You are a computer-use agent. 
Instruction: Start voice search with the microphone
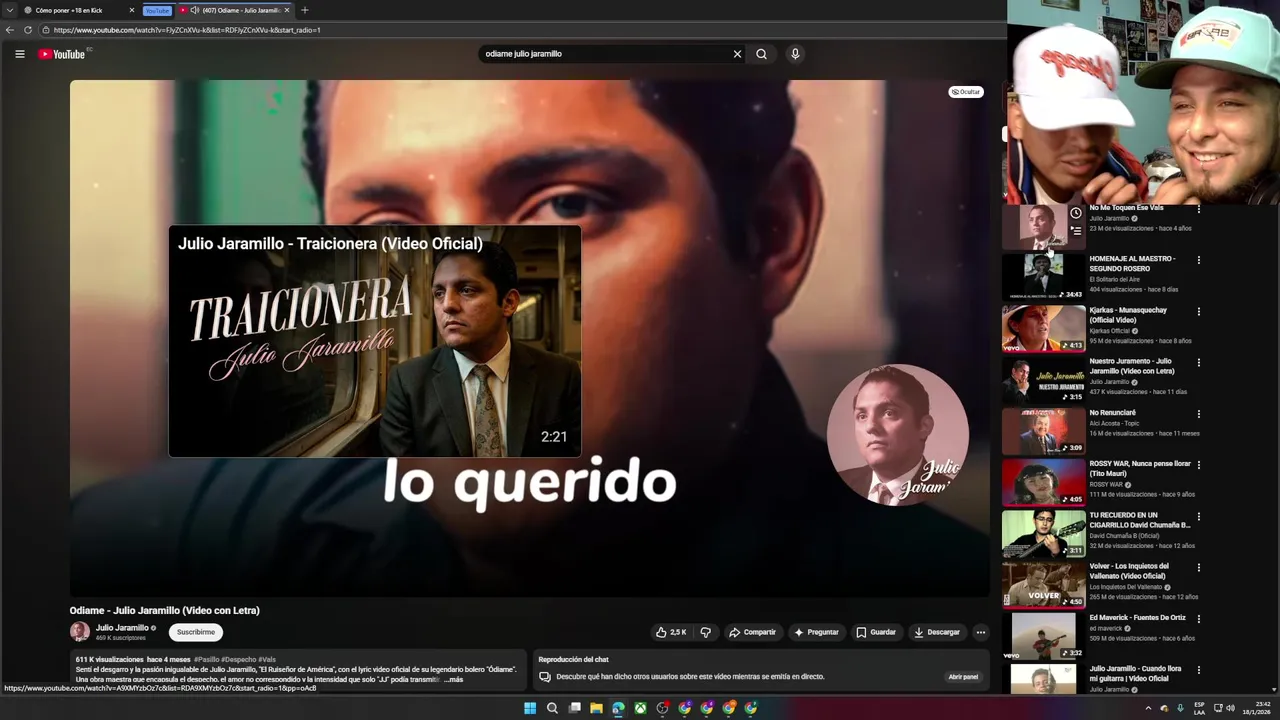point(795,54)
